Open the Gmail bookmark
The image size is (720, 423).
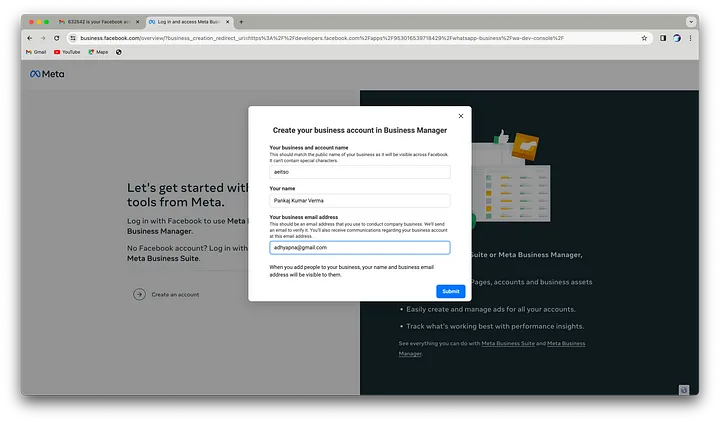coord(36,52)
